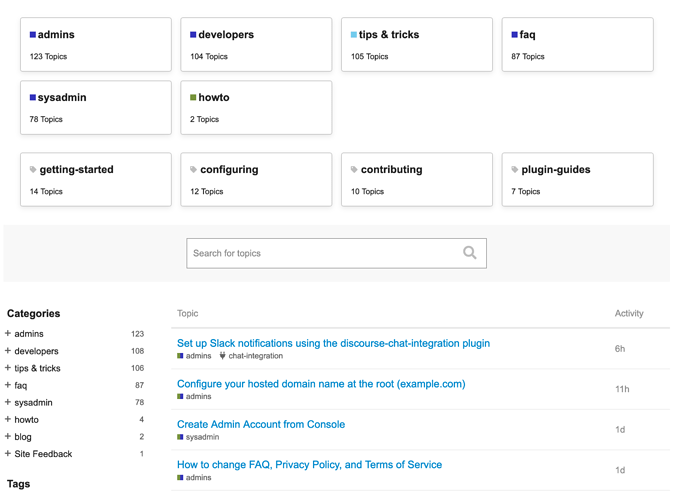Open the sysadmin category card
This screenshot has width=680, height=500.
(x=96, y=108)
